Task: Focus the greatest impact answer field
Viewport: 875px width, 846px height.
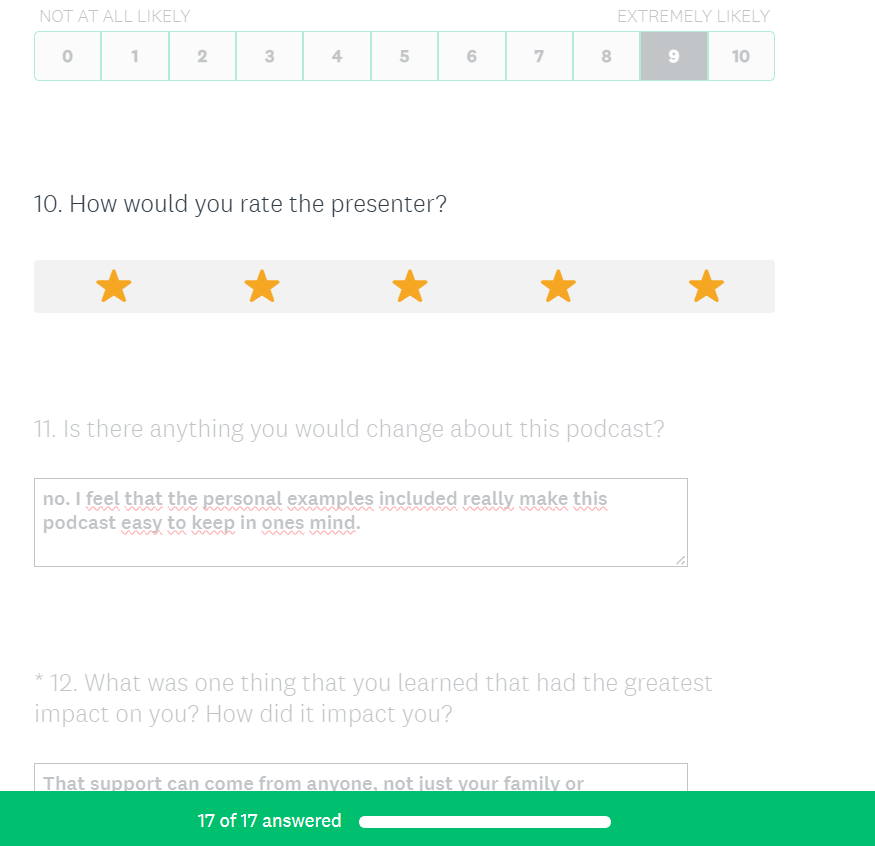Action: click(360, 780)
